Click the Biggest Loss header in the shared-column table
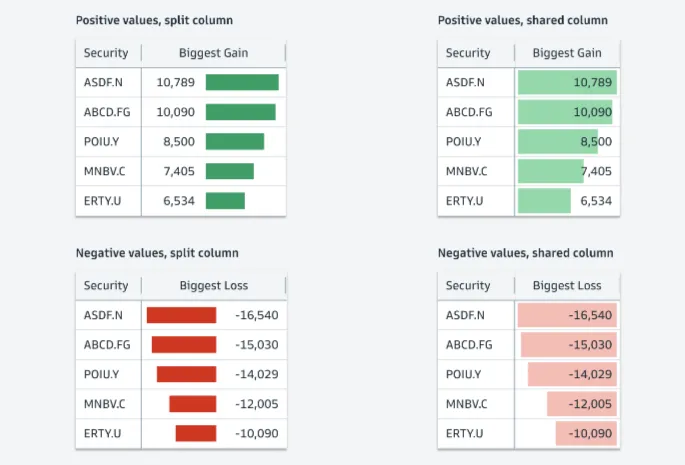 point(567,286)
